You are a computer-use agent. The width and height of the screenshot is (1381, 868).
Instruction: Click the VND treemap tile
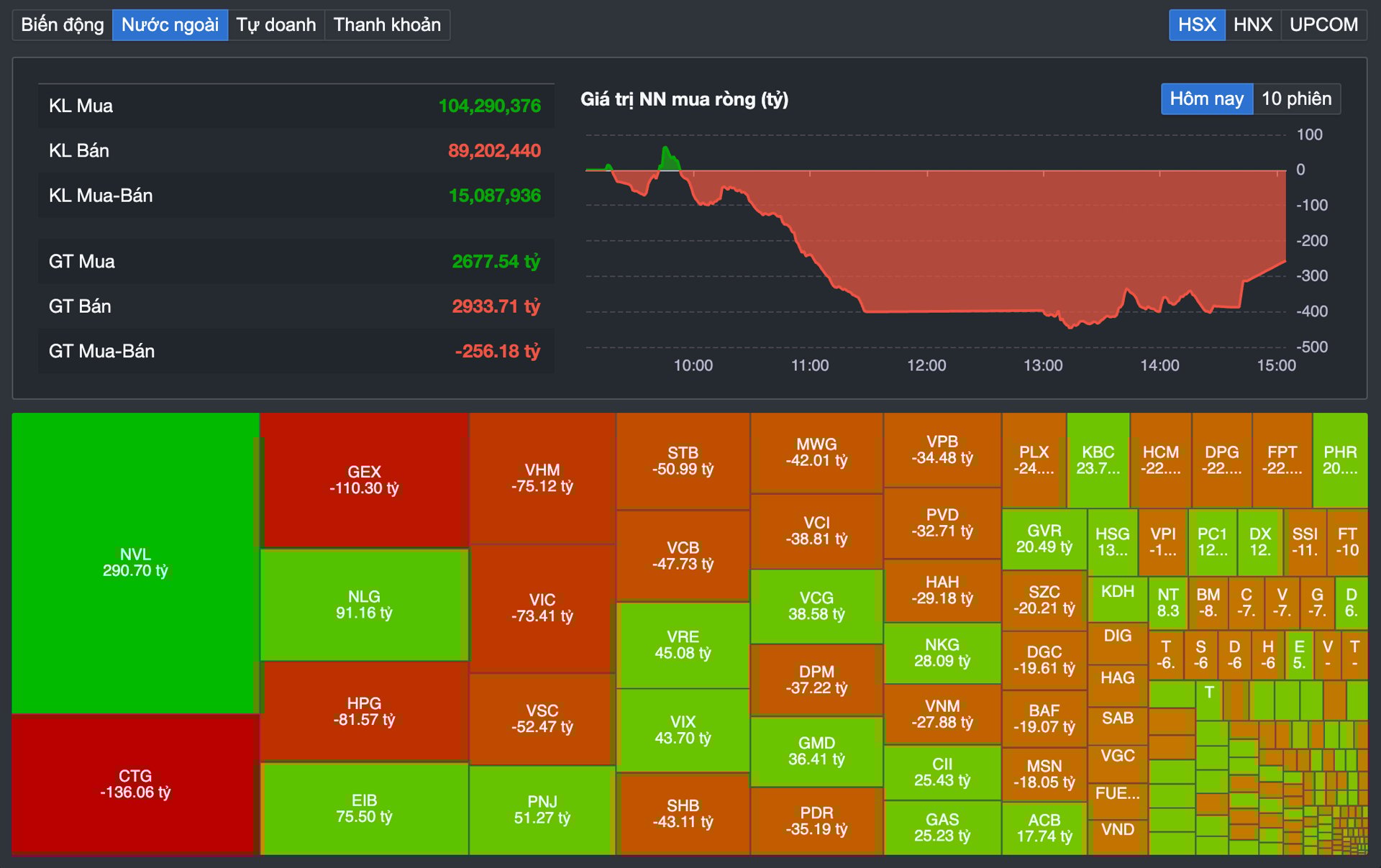1118,836
